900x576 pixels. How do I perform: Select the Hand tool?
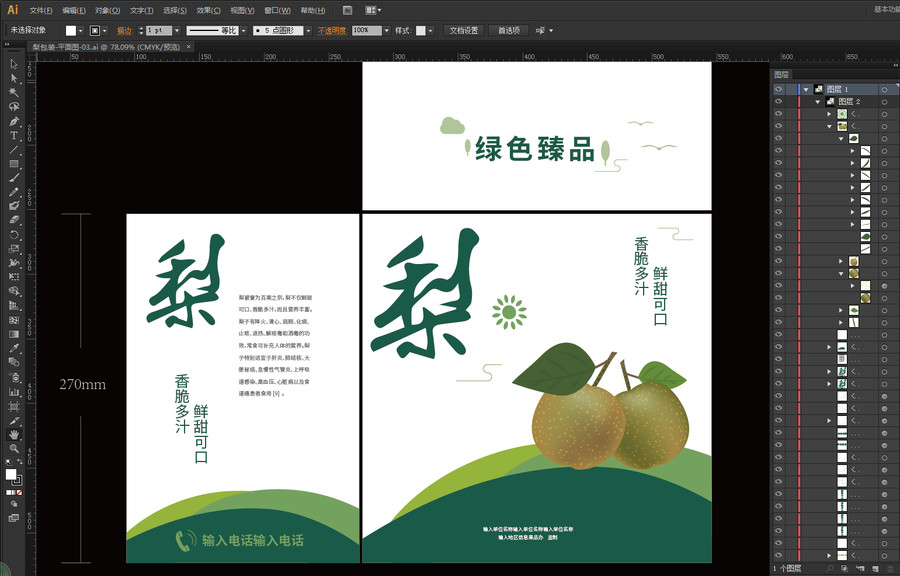pyautogui.click(x=14, y=435)
